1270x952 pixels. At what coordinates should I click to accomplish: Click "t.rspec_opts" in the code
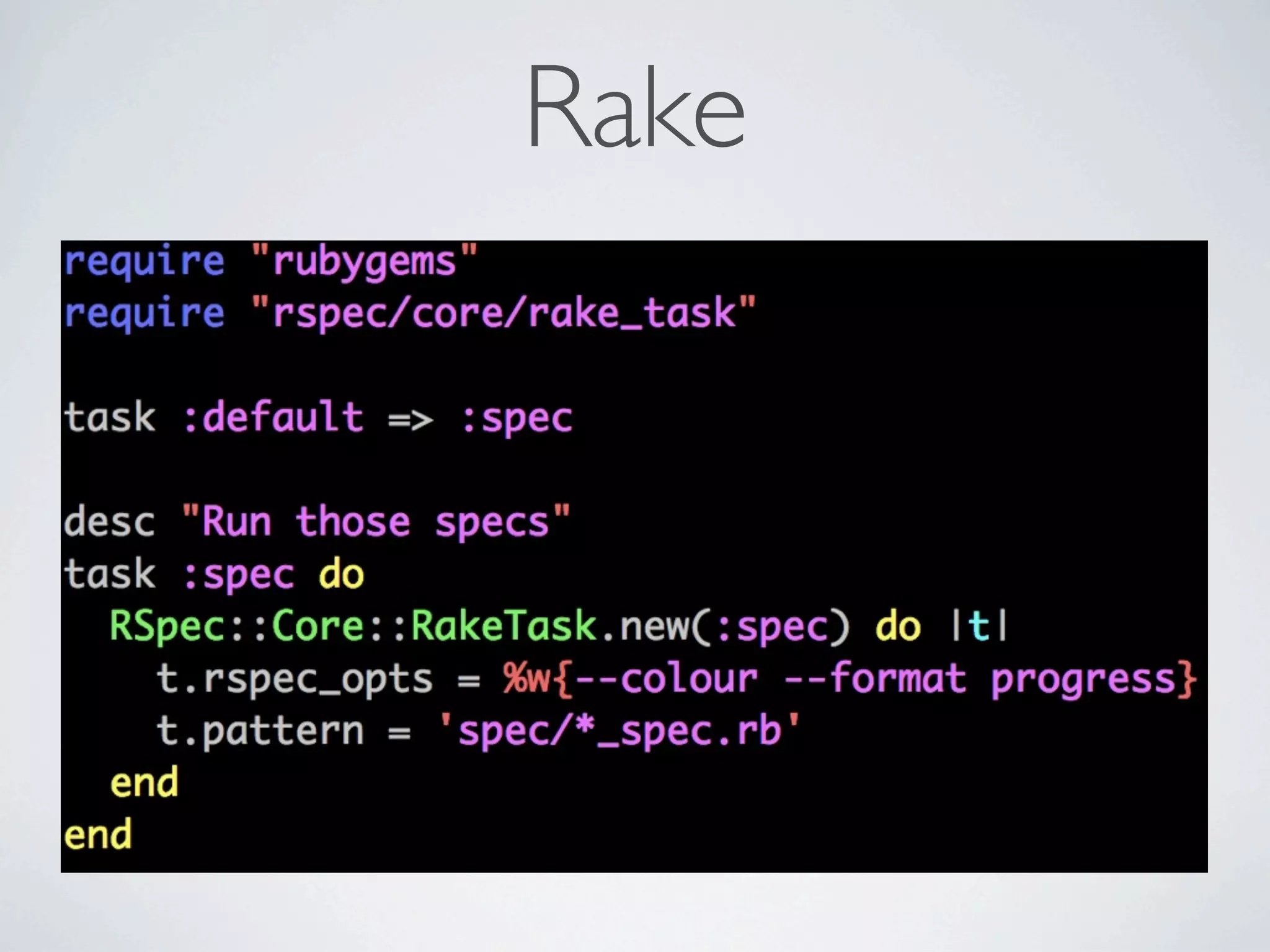pos(295,679)
